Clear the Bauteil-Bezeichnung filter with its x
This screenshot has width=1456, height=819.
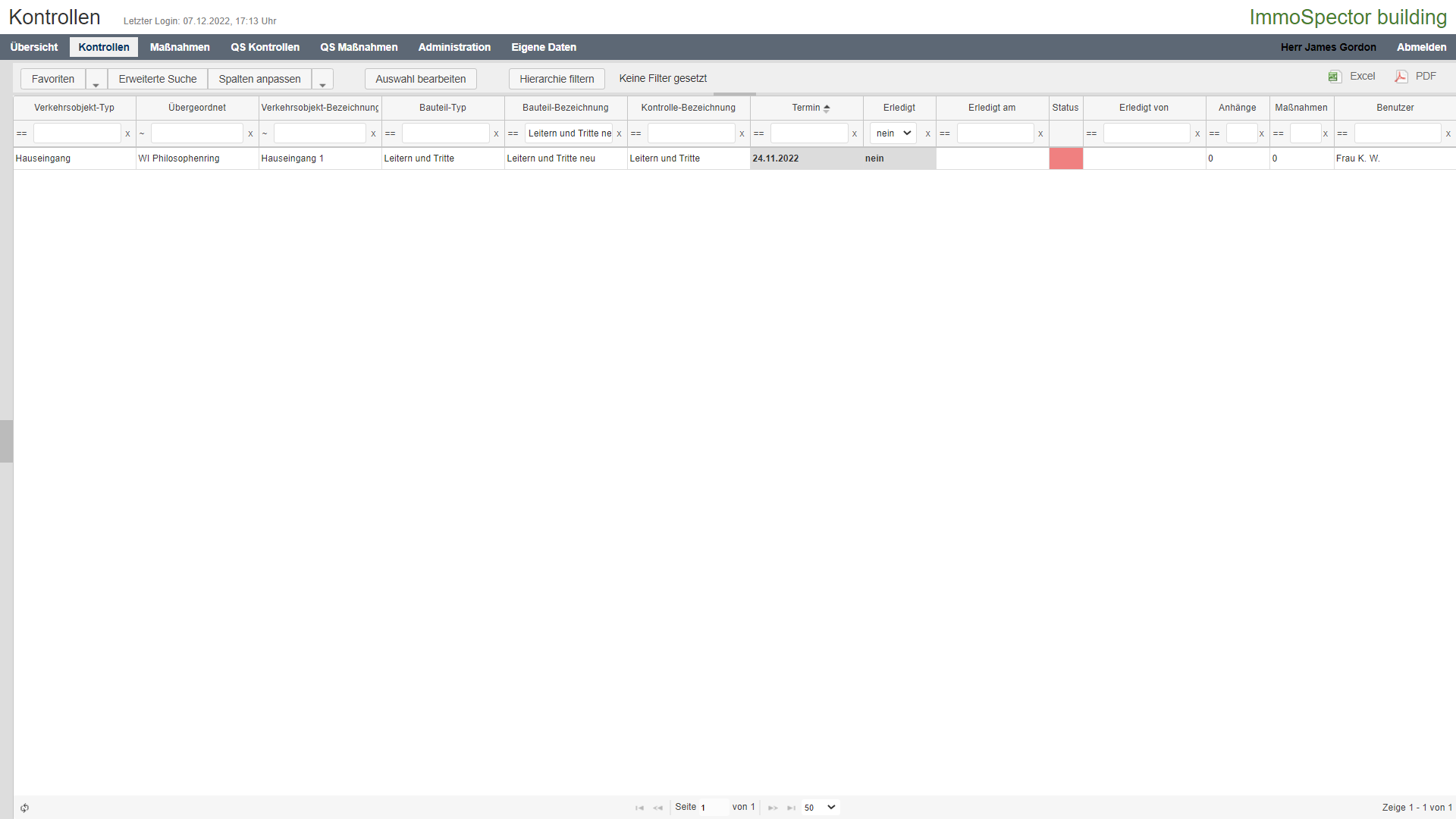click(619, 133)
